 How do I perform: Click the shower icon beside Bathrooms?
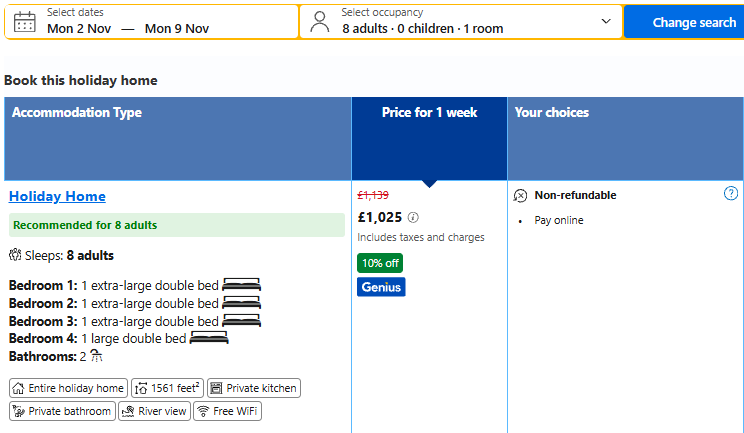[96, 356]
